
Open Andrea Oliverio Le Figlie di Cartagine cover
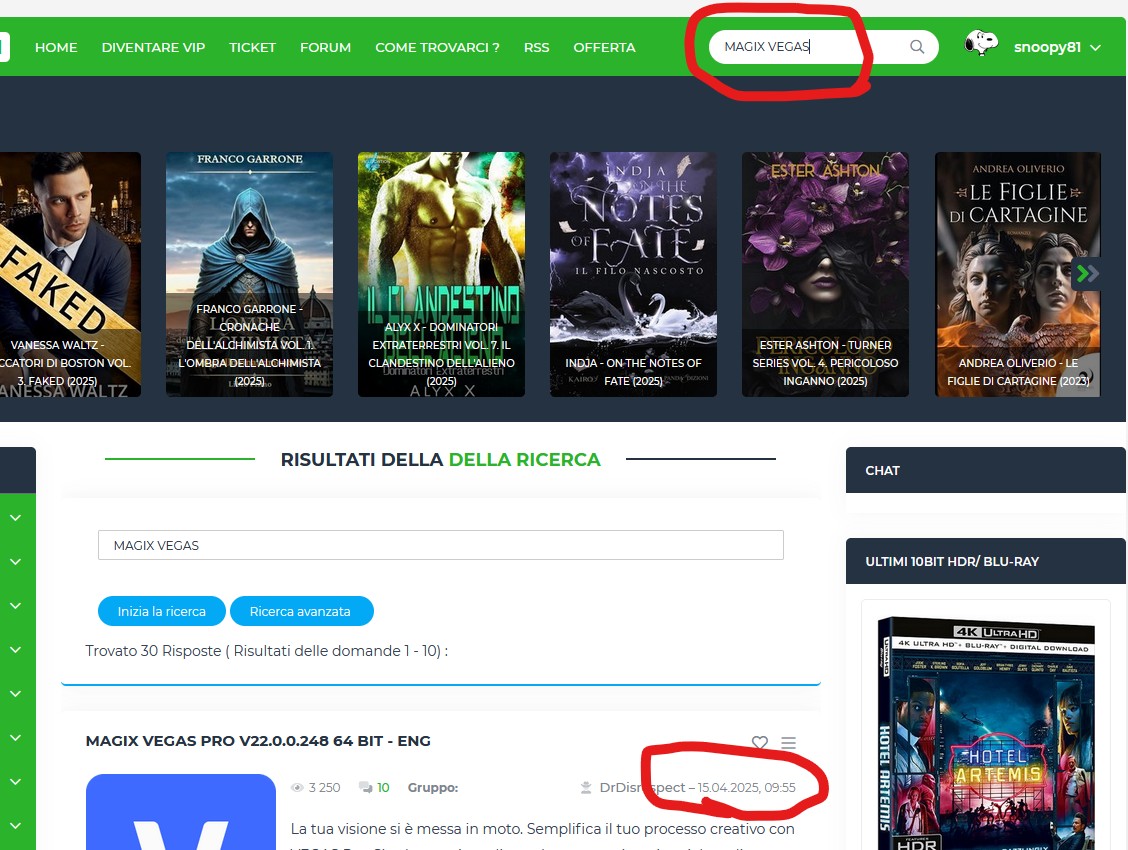pyautogui.click(x=1018, y=274)
